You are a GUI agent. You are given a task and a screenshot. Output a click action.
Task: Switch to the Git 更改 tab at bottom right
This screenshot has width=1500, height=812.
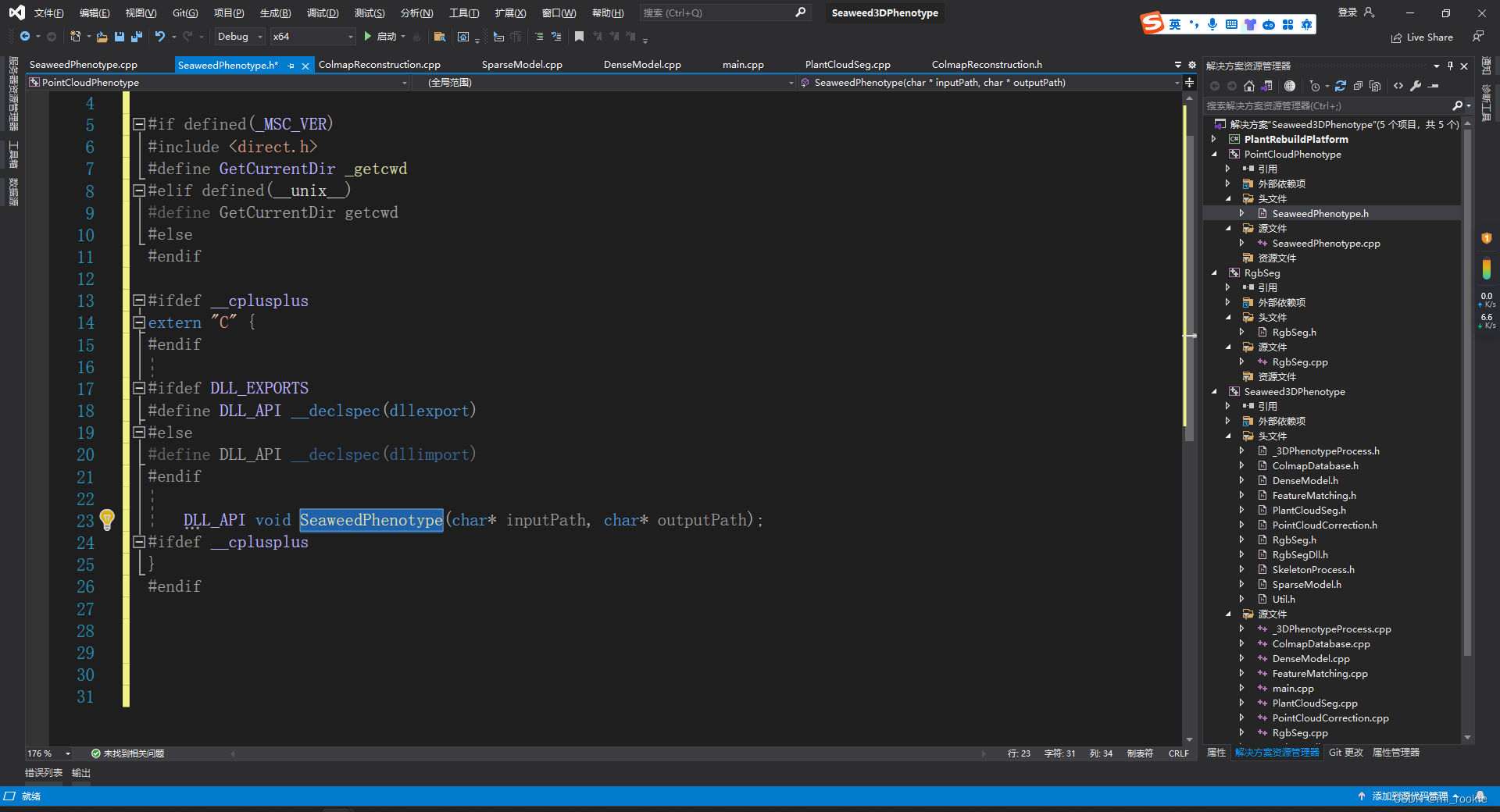pyautogui.click(x=1346, y=753)
